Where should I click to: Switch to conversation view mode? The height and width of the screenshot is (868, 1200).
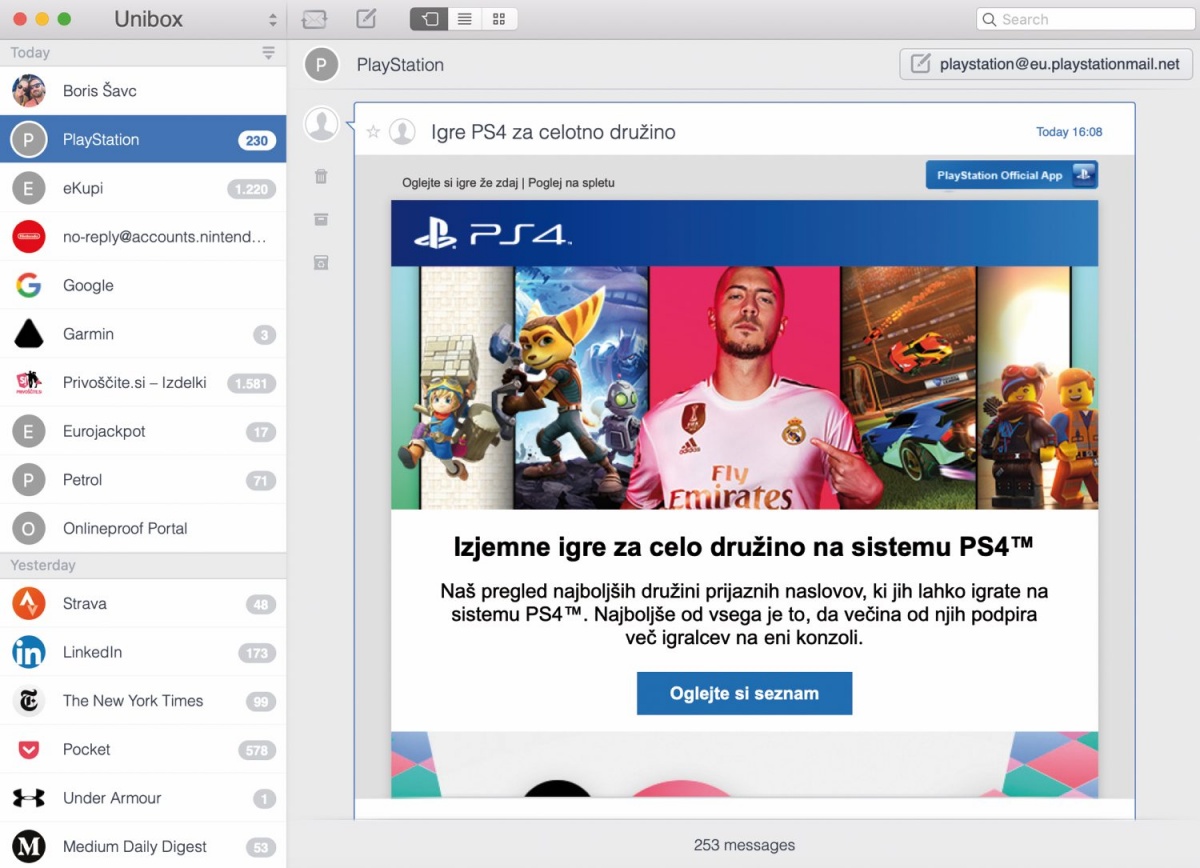(x=428, y=19)
